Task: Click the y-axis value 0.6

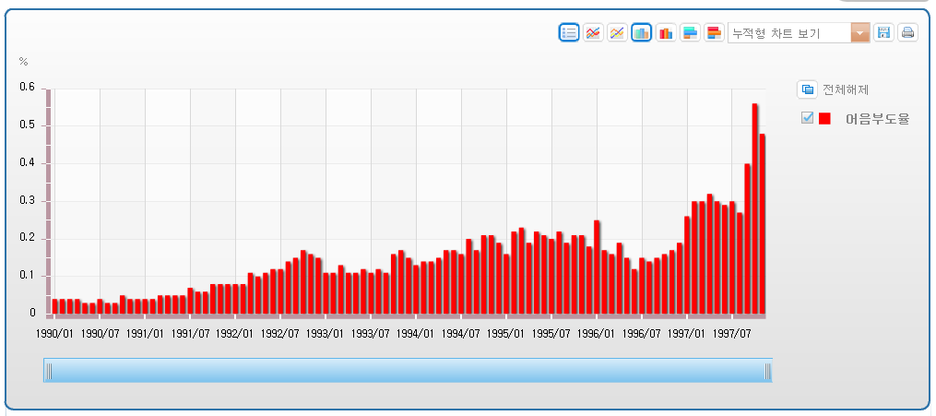Action: [27, 87]
